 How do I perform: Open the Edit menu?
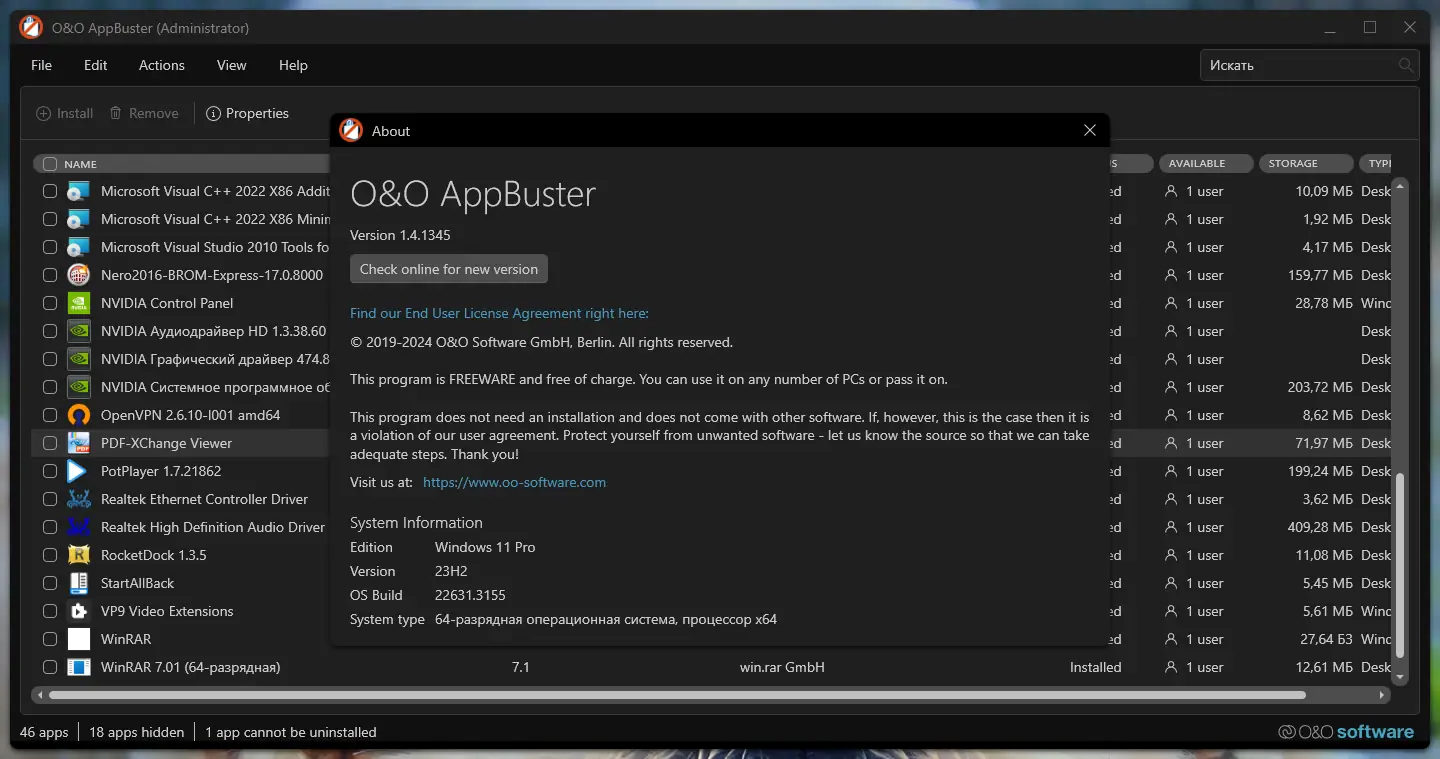tap(96, 65)
